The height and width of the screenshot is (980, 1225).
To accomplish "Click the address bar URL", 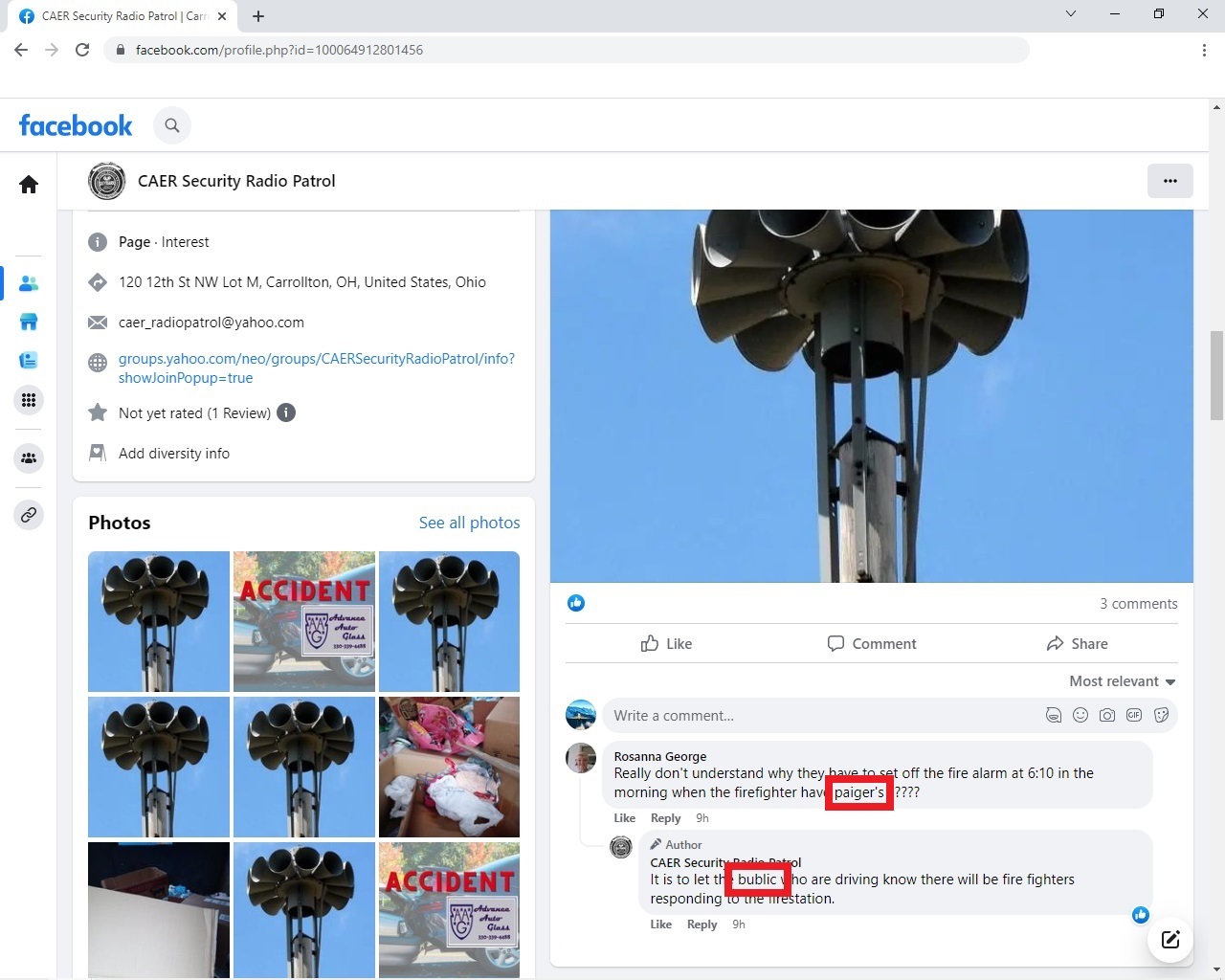I will (x=279, y=50).
